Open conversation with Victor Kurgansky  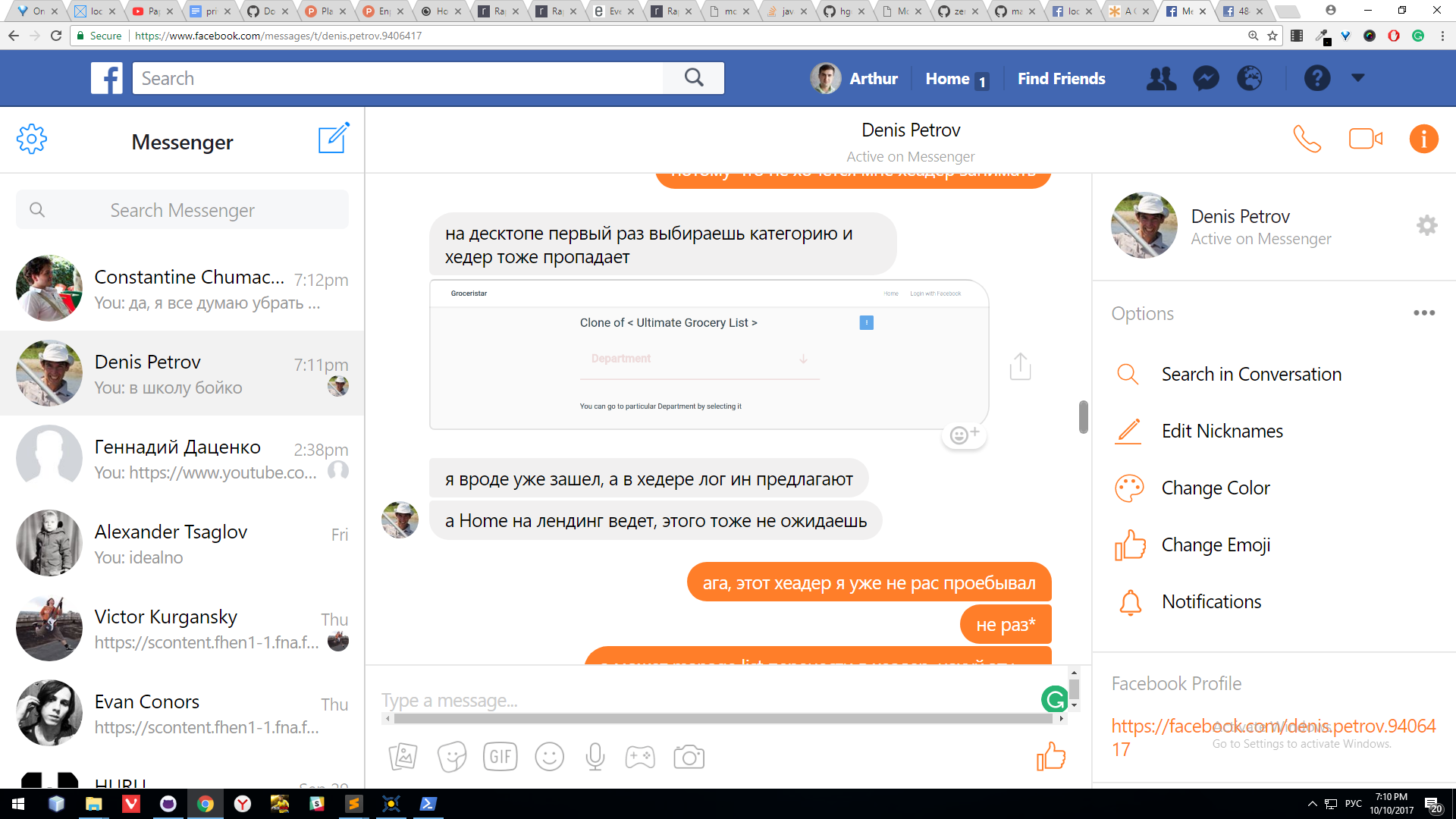182,628
